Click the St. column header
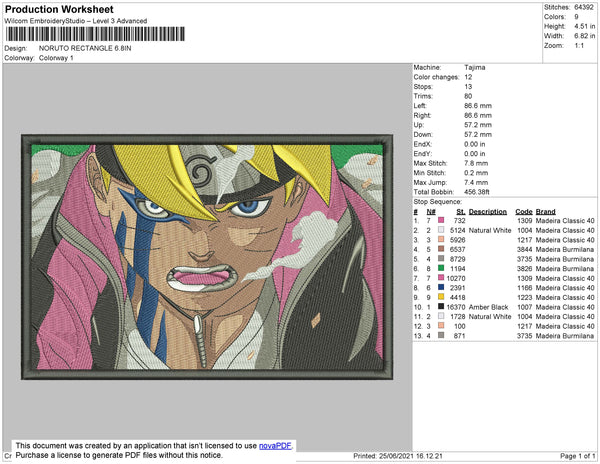The height and width of the screenshot is (464, 600). click(x=461, y=212)
